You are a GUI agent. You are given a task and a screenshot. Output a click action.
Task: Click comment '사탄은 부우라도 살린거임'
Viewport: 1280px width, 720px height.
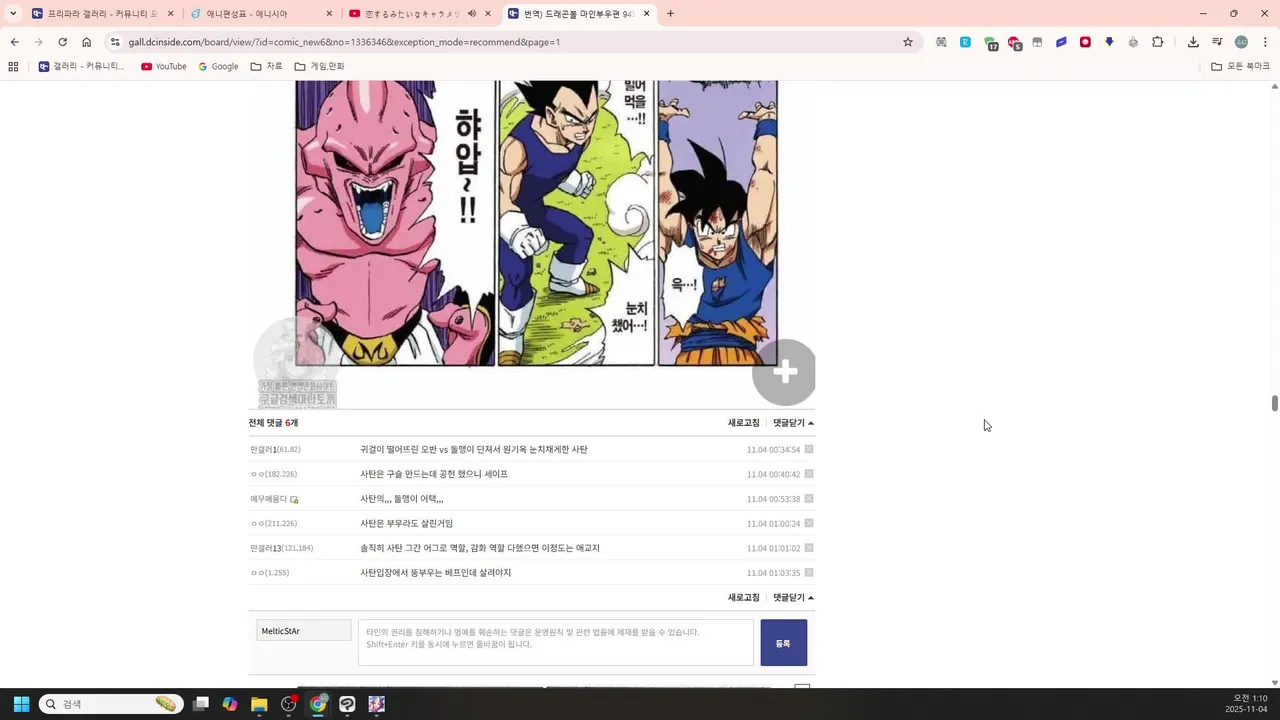[406, 523]
